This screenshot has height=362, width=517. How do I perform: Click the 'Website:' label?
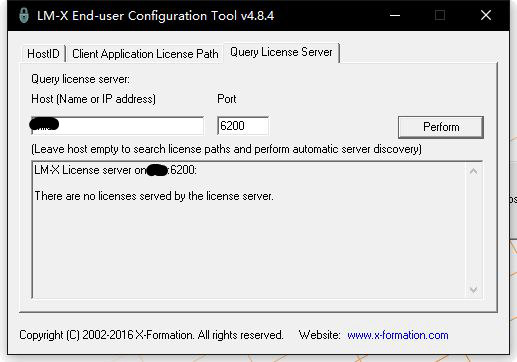click(x=319, y=335)
